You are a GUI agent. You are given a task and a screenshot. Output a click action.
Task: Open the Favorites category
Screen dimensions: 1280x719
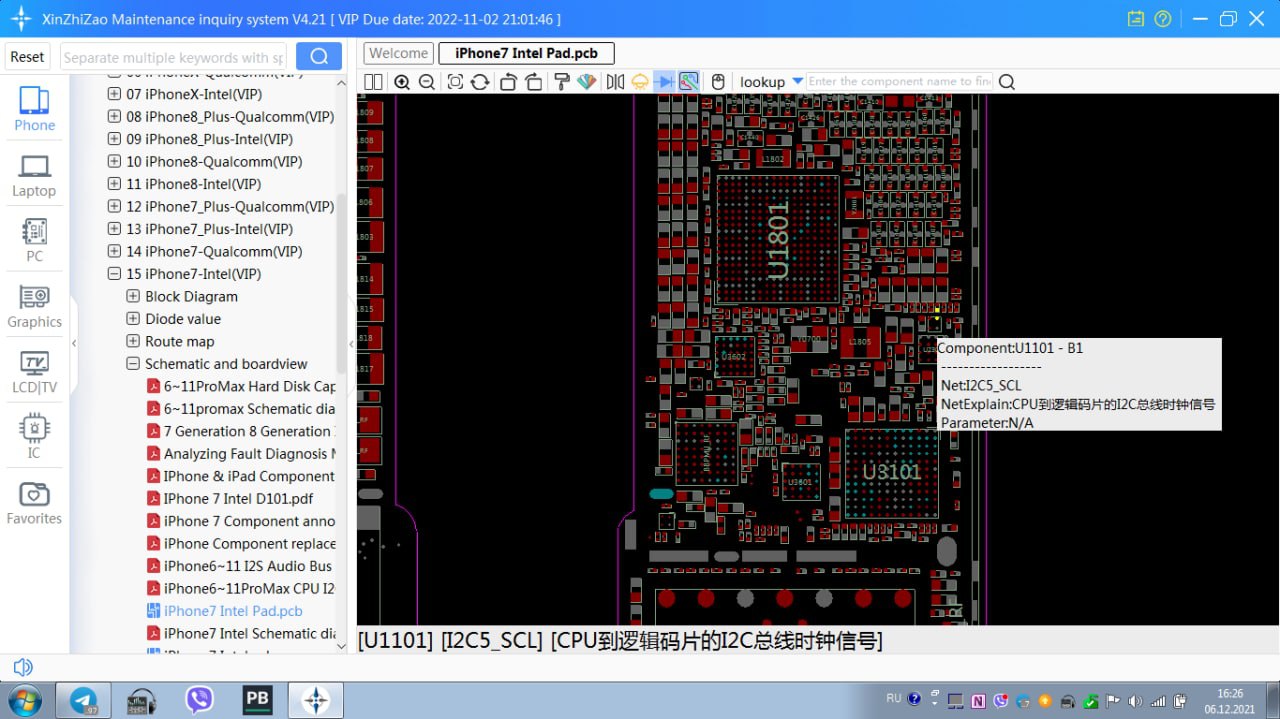click(x=34, y=504)
